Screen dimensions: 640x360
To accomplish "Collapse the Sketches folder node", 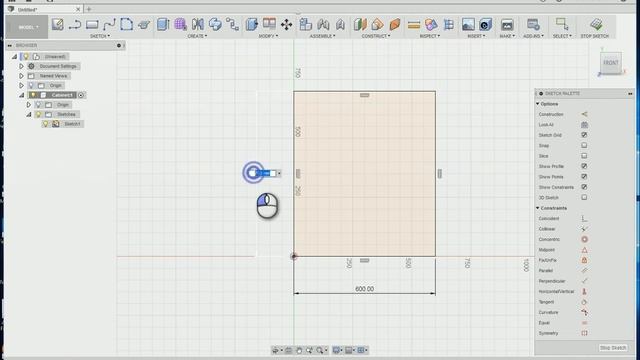I will 29,114.
